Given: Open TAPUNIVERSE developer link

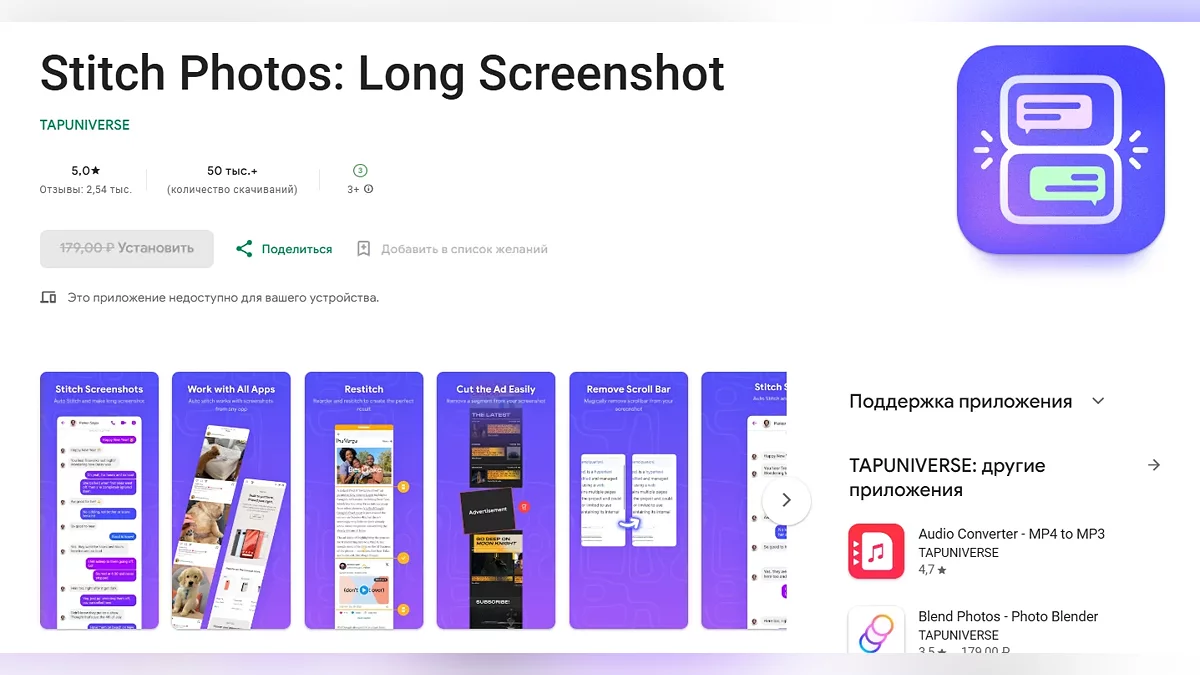Looking at the screenshot, I should 85,125.
